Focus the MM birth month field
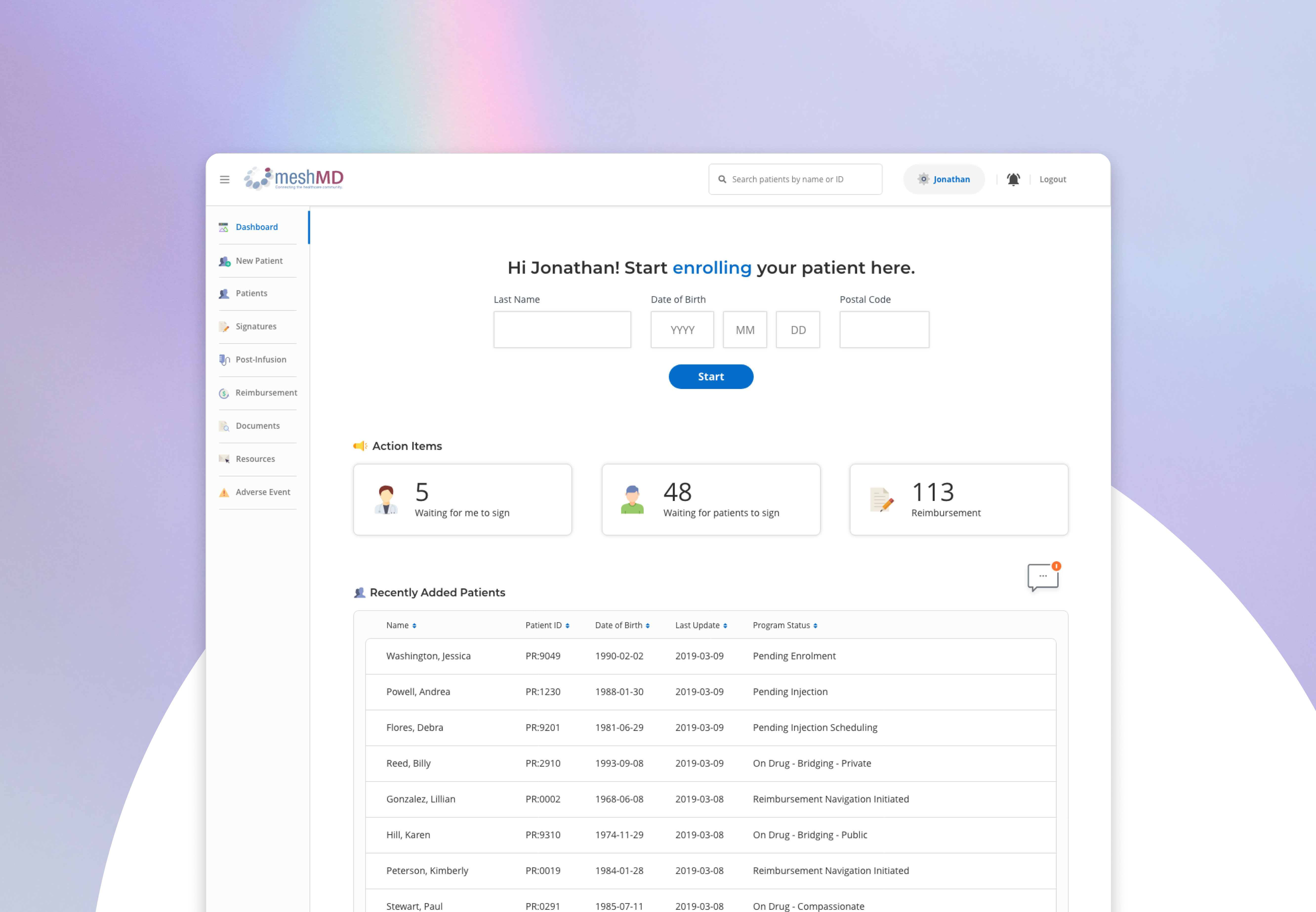 [745, 330]
